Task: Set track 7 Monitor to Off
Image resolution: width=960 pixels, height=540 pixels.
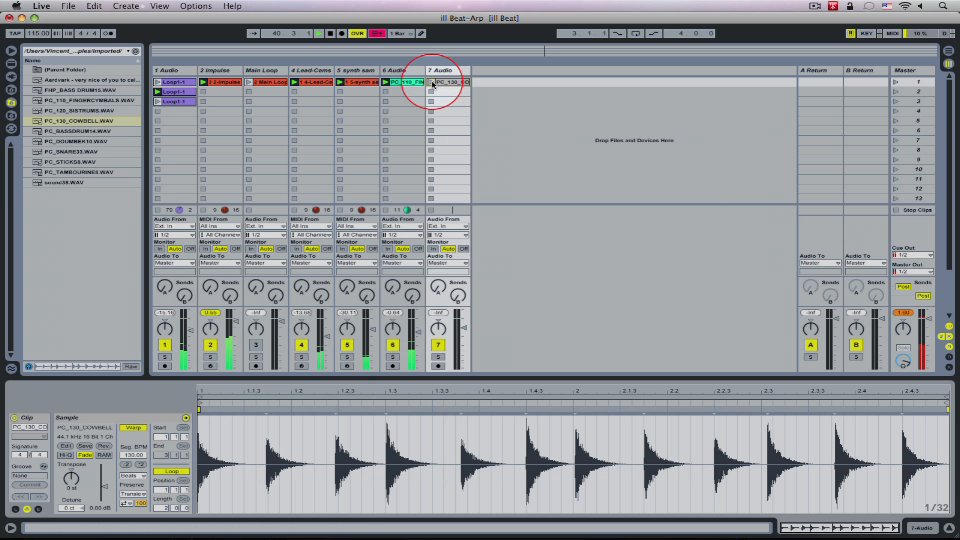Action: pyautogui.click(x=463, y=249)
